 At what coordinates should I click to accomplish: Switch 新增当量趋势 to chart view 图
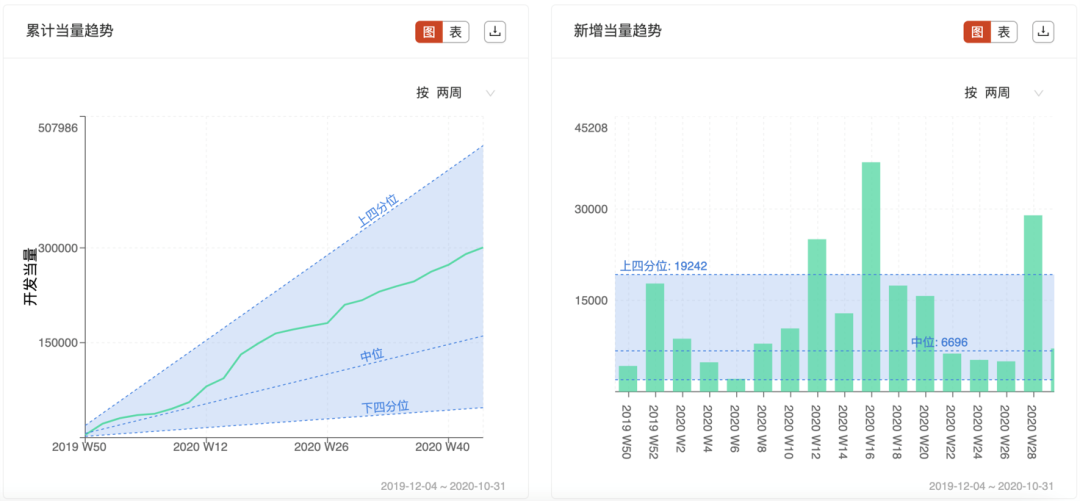pos(977,32)
